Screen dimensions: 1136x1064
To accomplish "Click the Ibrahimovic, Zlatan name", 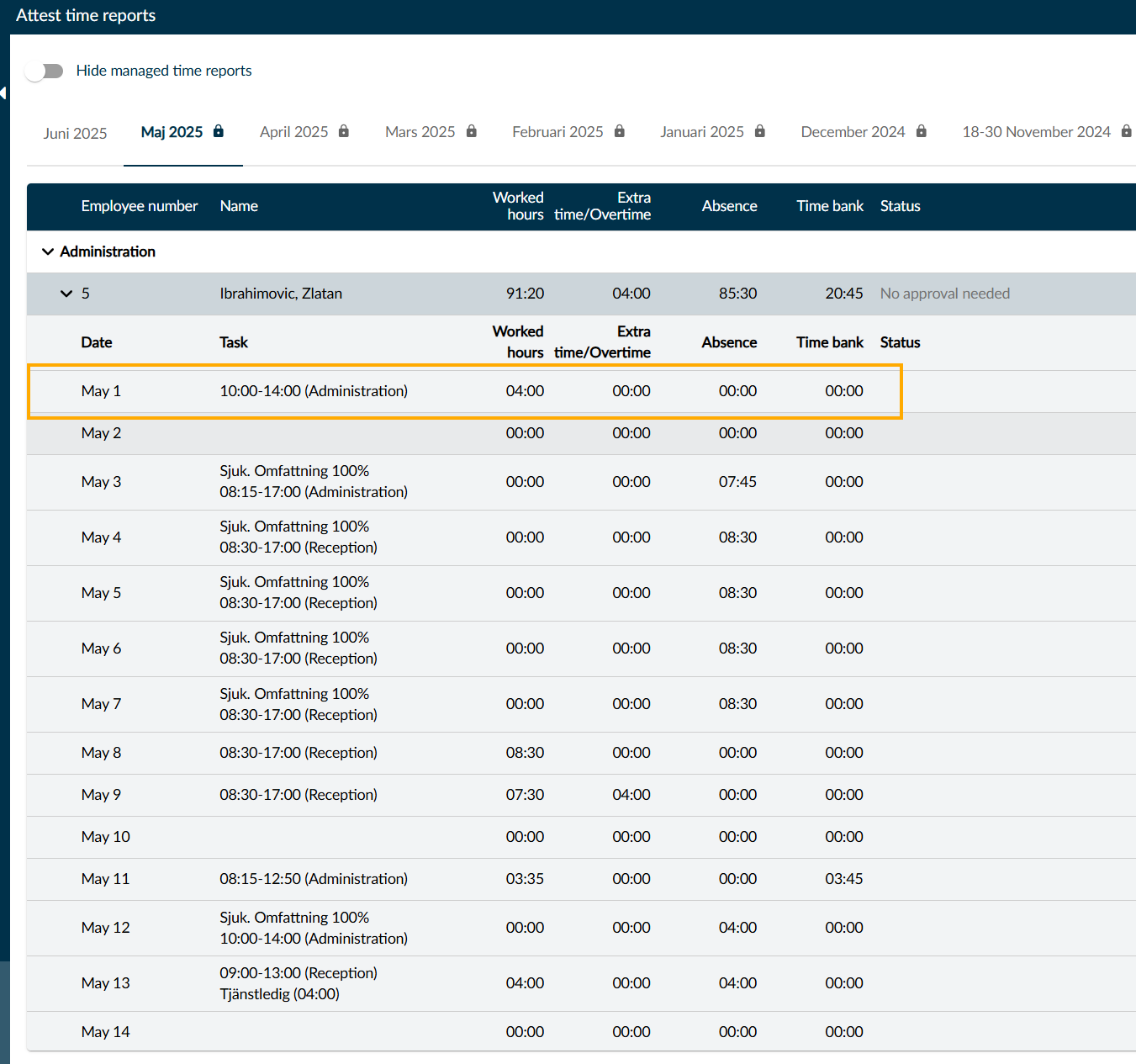I will (281, 294).
